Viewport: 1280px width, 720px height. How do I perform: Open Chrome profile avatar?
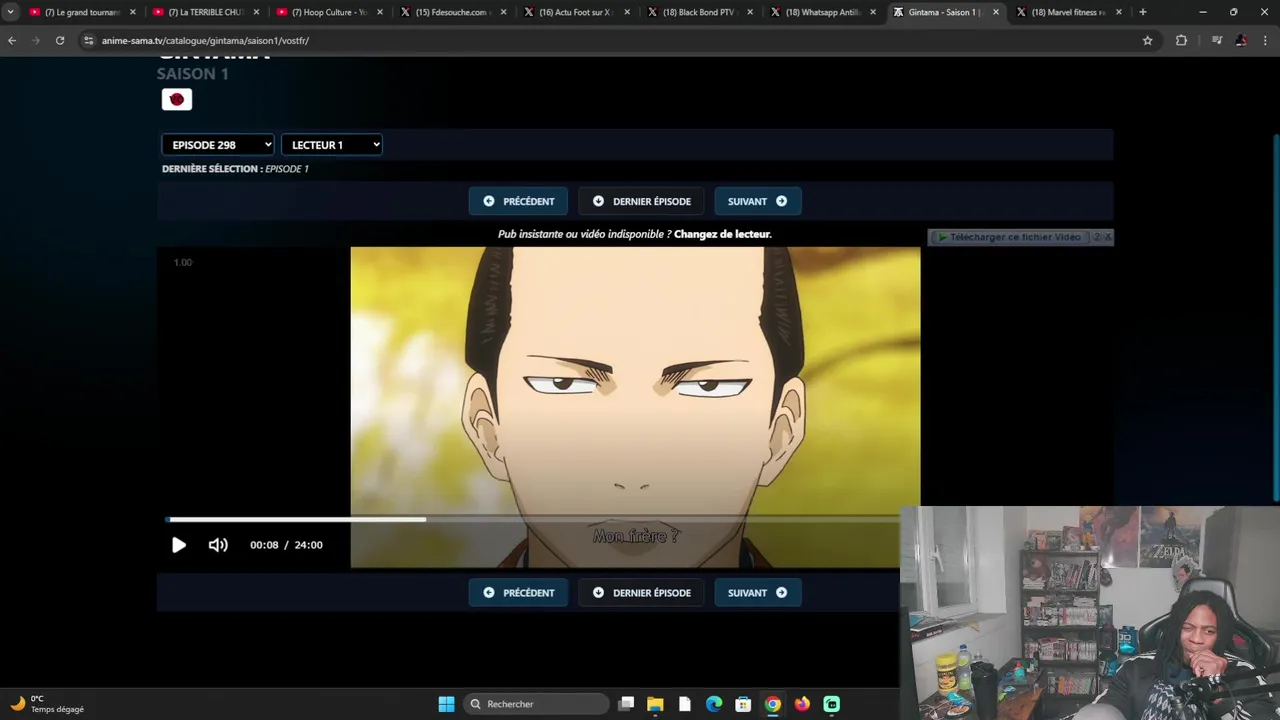1241,40
